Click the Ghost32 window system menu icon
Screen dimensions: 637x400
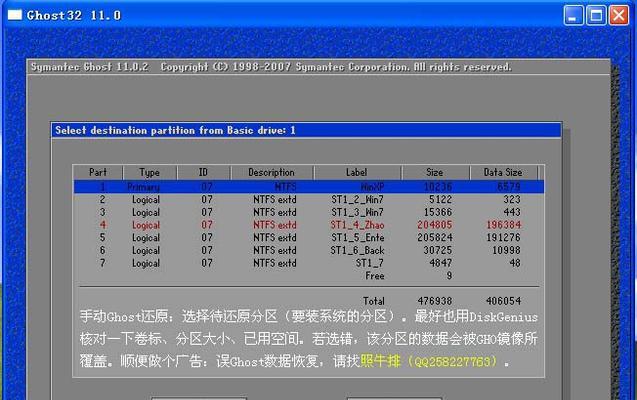tap(15, 15)
